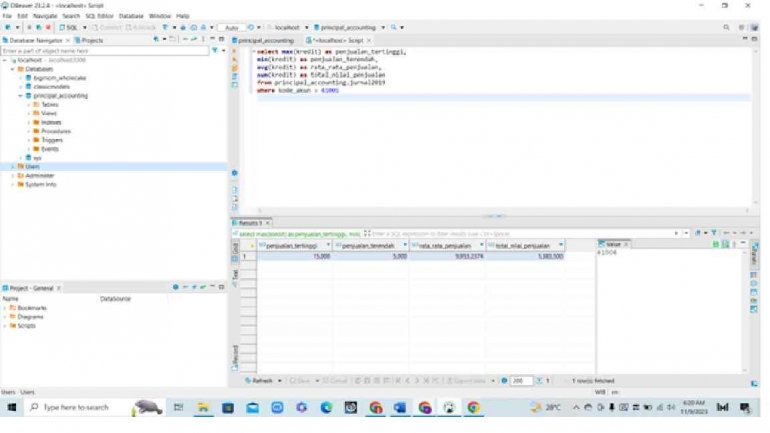Open the Database menu
This screenshot has height=433, width=770.
point(131,16)
